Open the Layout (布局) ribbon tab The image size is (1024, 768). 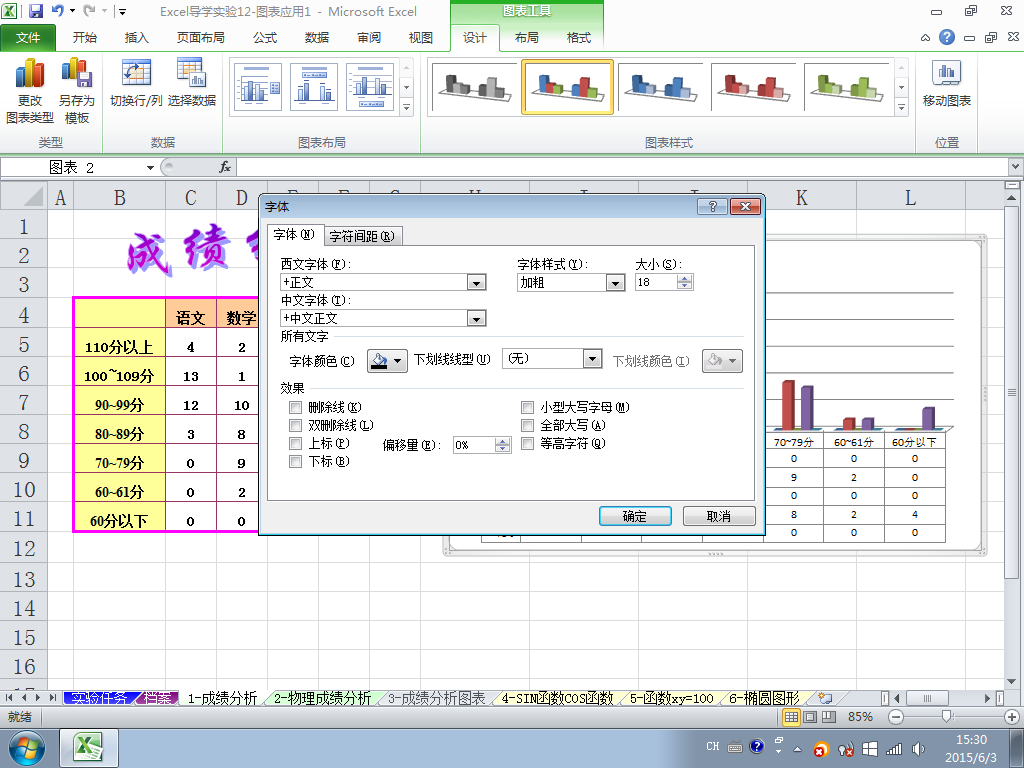tap(526, 38)
